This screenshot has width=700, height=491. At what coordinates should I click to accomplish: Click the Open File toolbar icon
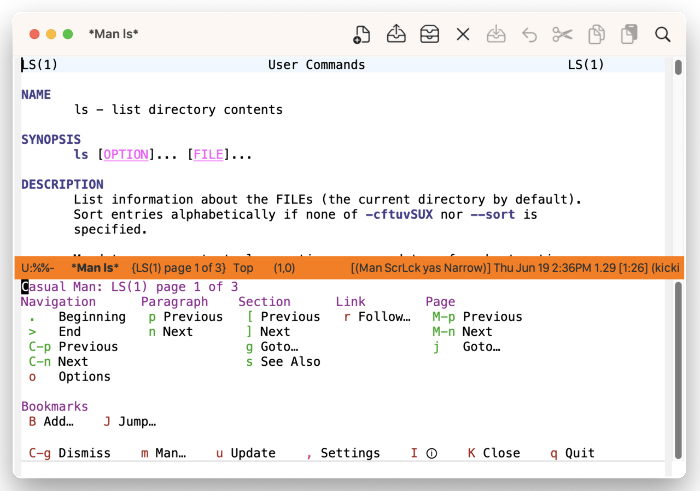[396, 35]
